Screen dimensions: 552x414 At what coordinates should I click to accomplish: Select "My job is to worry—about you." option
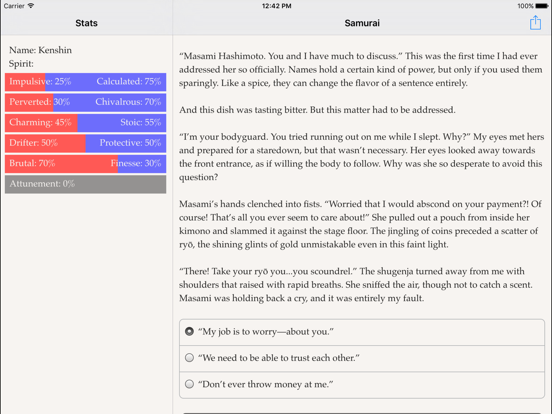click(x=362, y=332)
